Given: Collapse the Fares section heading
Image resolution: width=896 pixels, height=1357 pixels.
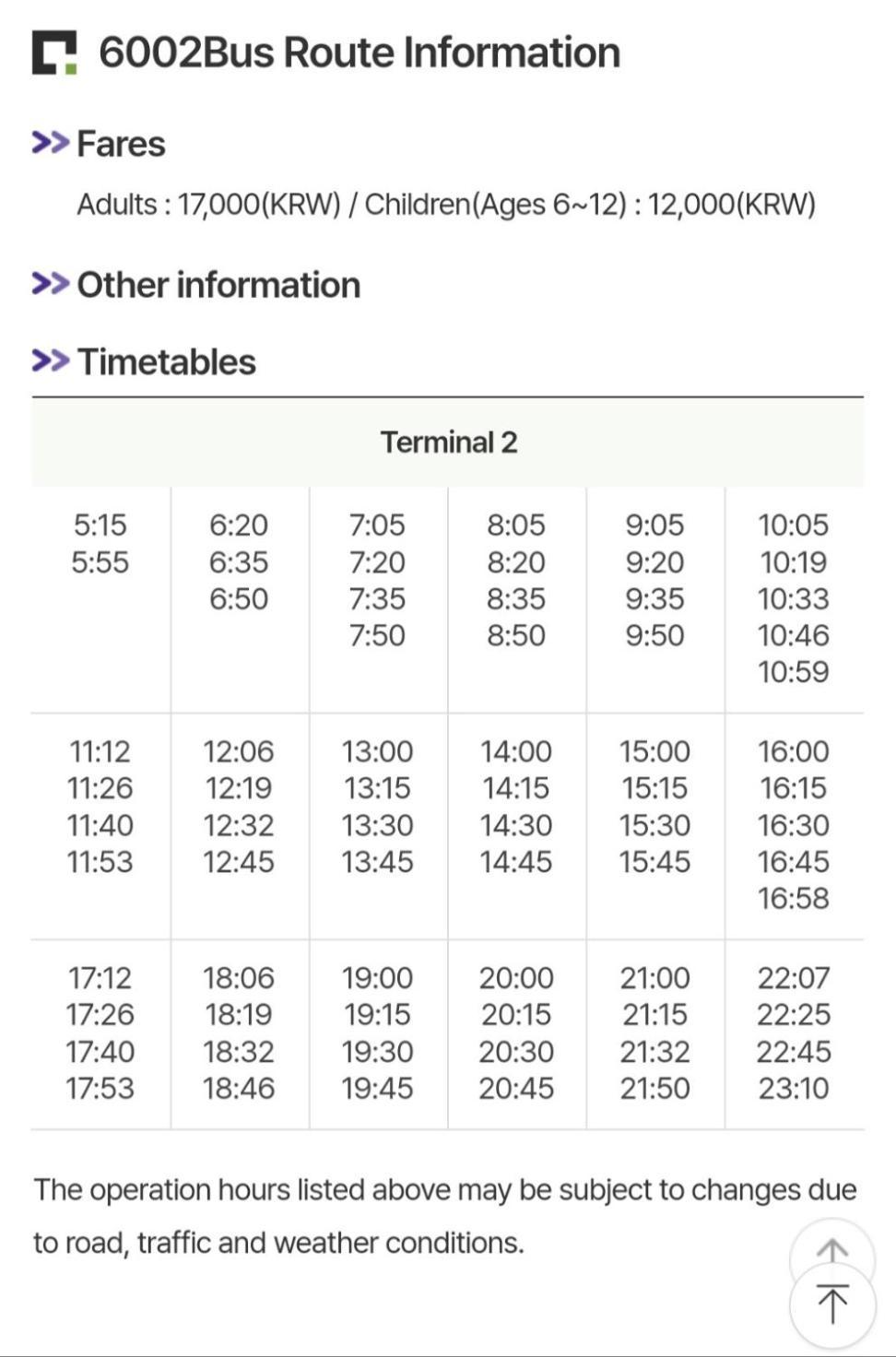Looking at the screenshot, I should pyautogui.click(x=121, y=144).
